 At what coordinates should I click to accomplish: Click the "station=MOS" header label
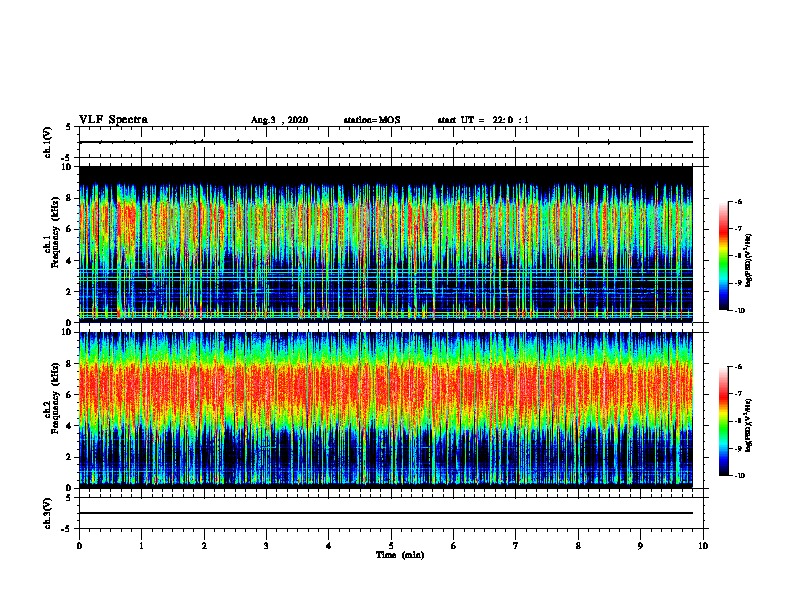[372, 120]
